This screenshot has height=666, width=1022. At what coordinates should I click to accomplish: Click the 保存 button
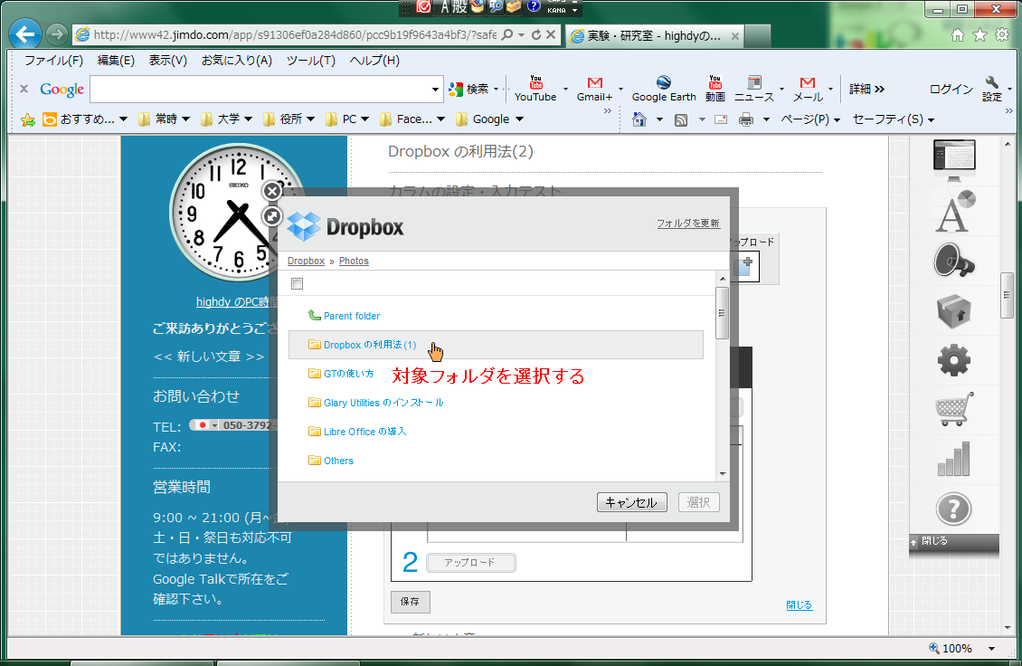coord(410,601)
